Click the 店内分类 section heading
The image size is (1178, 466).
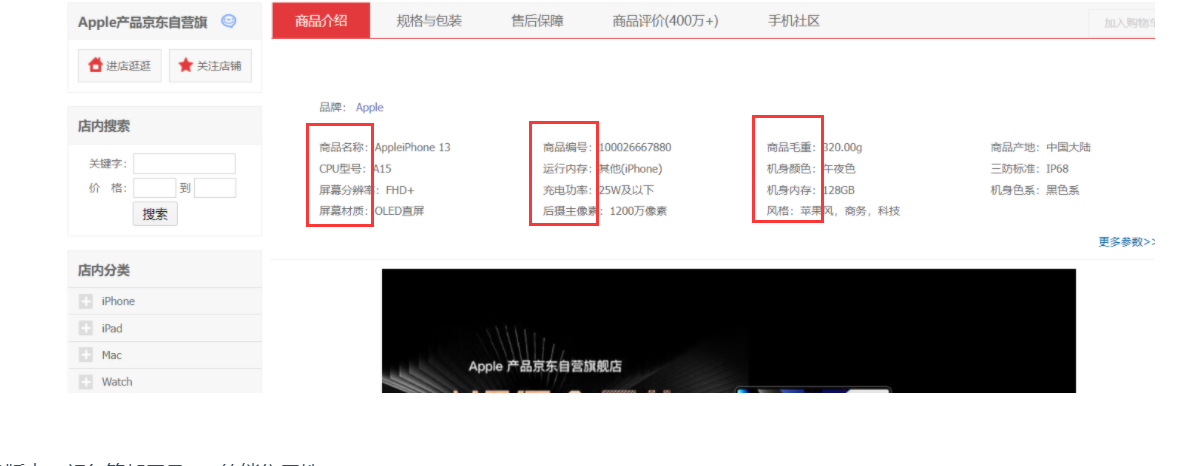point(104,270)
